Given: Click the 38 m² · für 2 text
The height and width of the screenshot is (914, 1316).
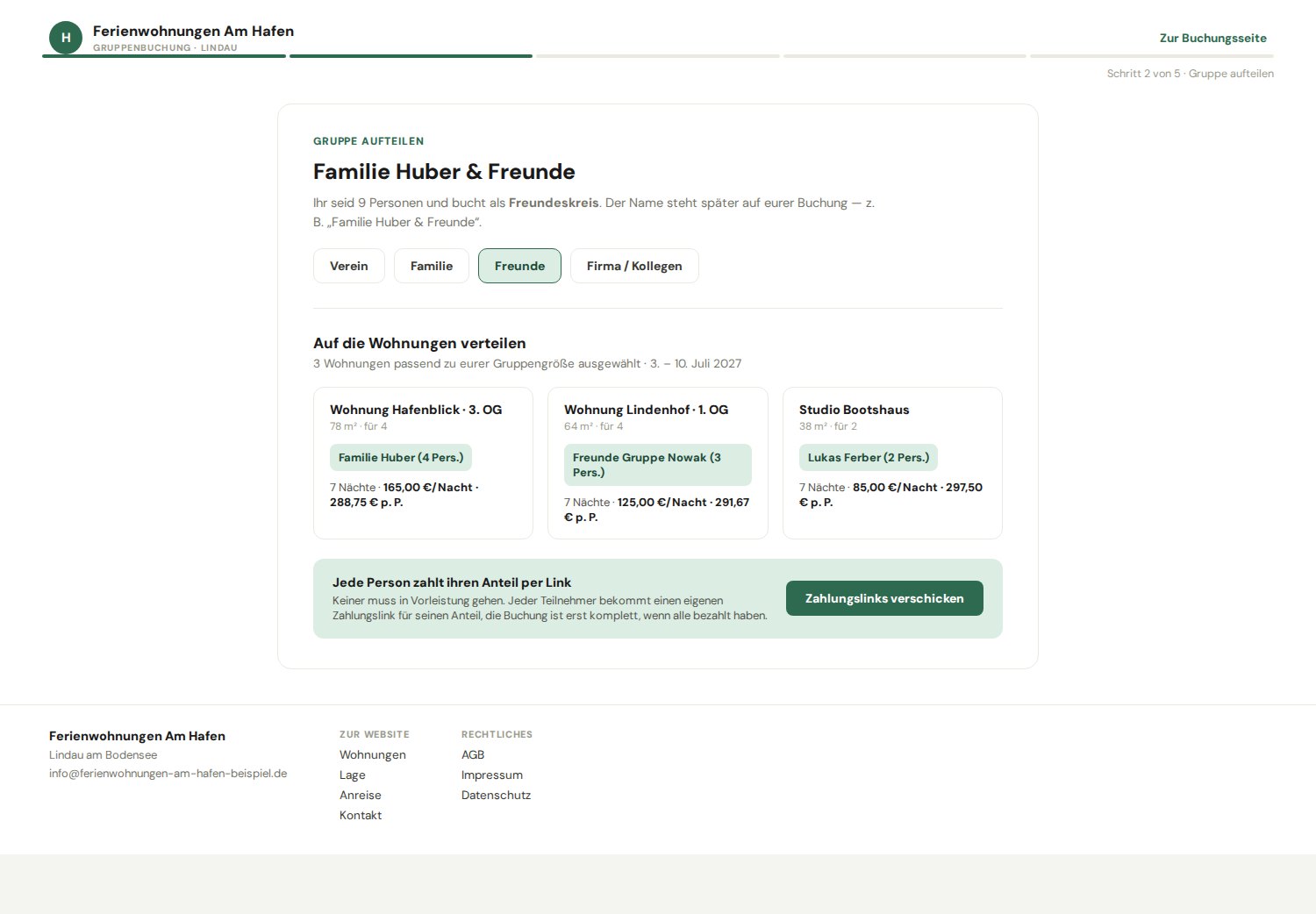Looking at the screenshot, I should (828, 426).
